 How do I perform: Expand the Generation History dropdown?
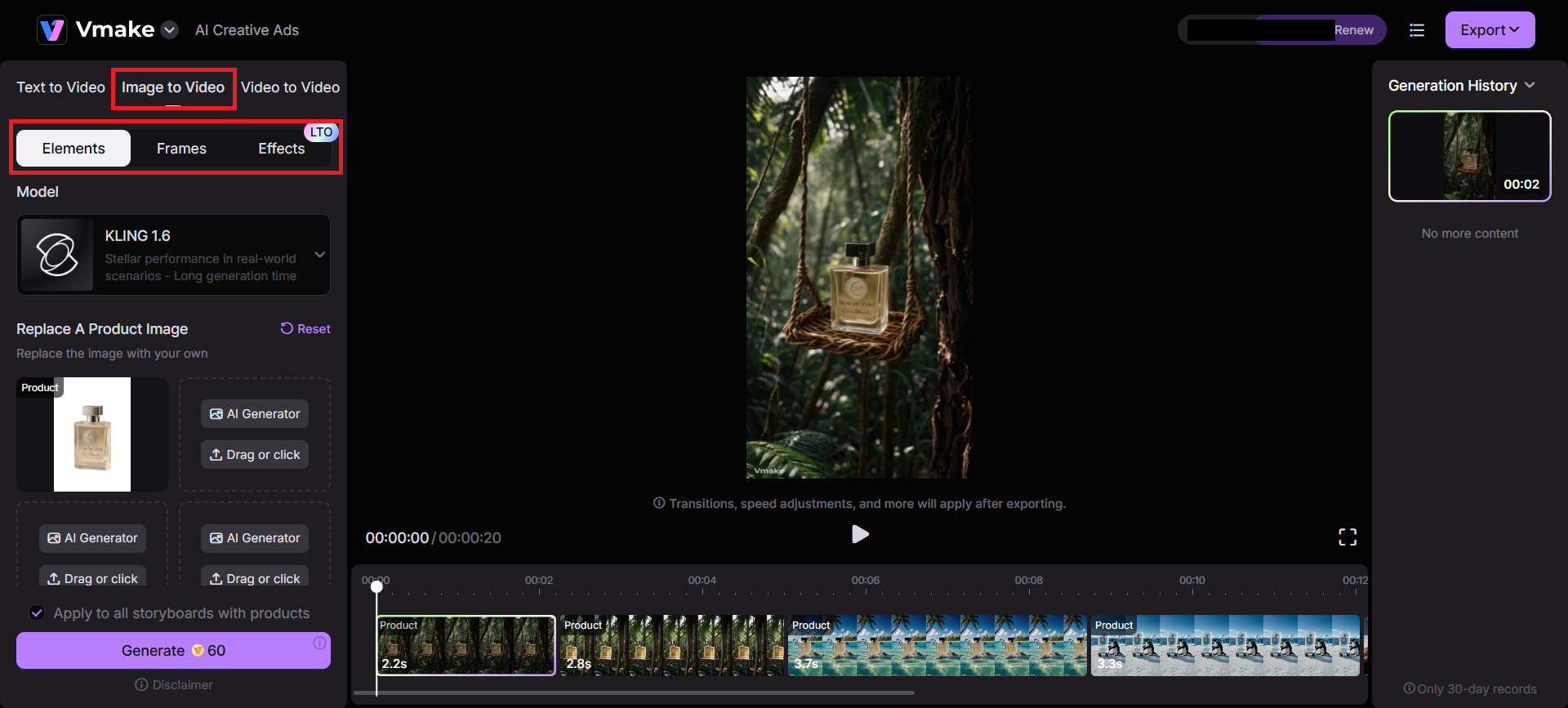[x=1530, y=86]
